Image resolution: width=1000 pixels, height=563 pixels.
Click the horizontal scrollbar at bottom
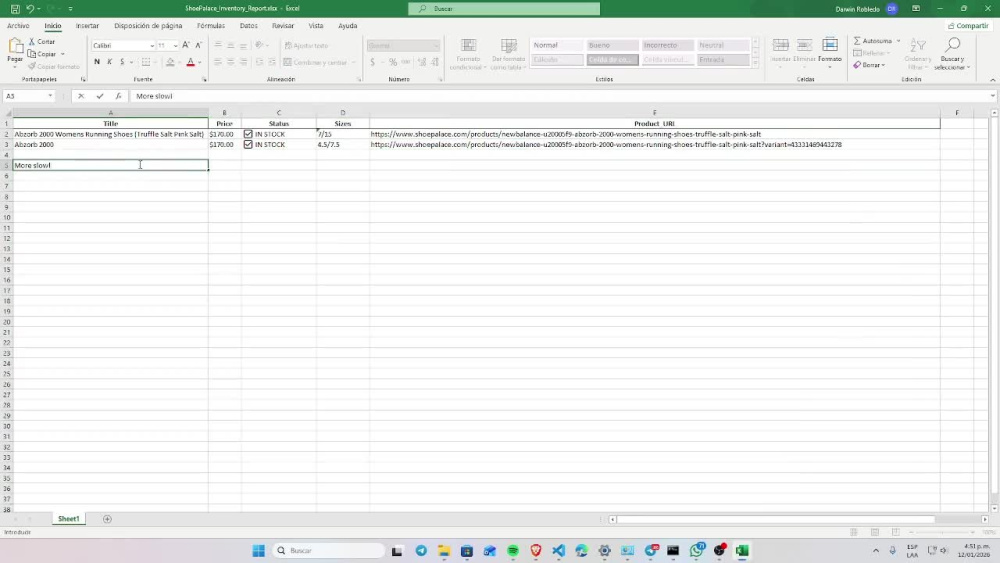pos(775,520)
